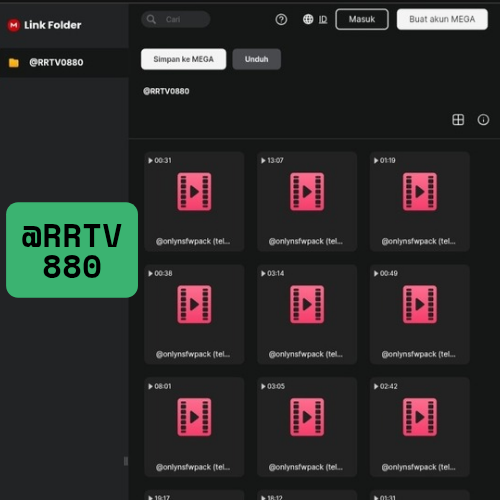Viewport: 500px width, 500px height.
Task: Open the 00:38 video file icon
Action: [194, 304]
